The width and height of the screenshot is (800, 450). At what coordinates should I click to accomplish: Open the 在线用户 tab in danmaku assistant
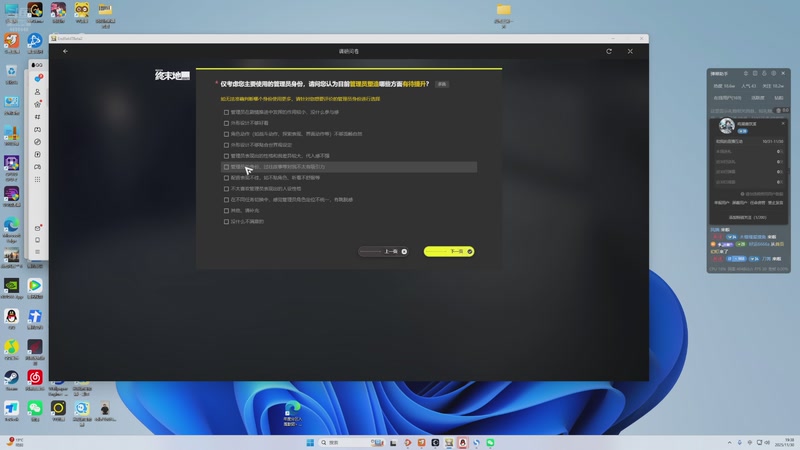click(x=727, y=98)
